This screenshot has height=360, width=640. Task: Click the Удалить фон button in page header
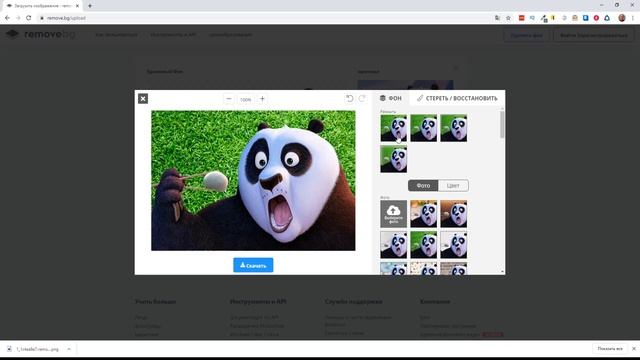pyautogui.click(x=527, y=36)
